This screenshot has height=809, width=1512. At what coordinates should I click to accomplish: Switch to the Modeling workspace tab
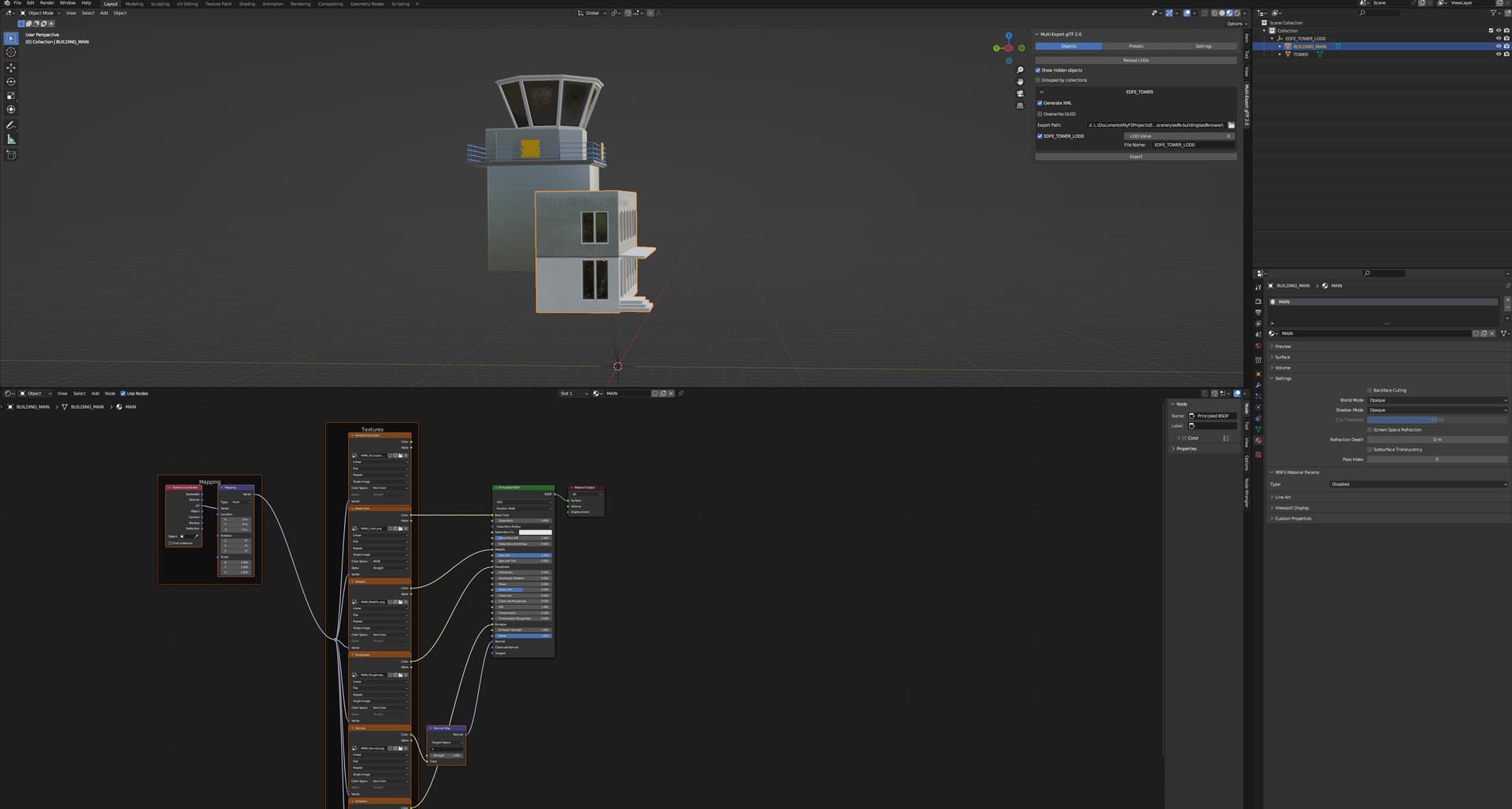coord(135,4)
